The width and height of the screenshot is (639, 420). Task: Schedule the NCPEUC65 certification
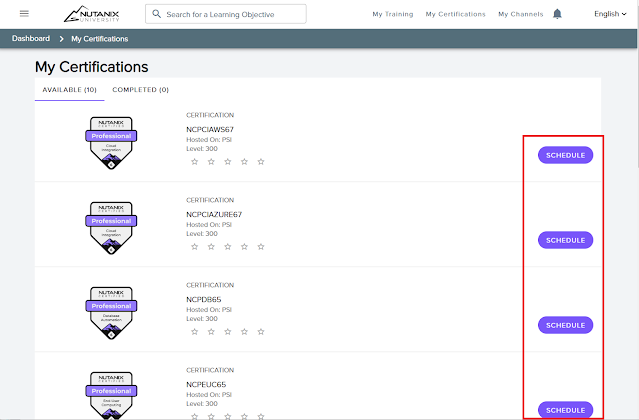[x=565, y=410]
